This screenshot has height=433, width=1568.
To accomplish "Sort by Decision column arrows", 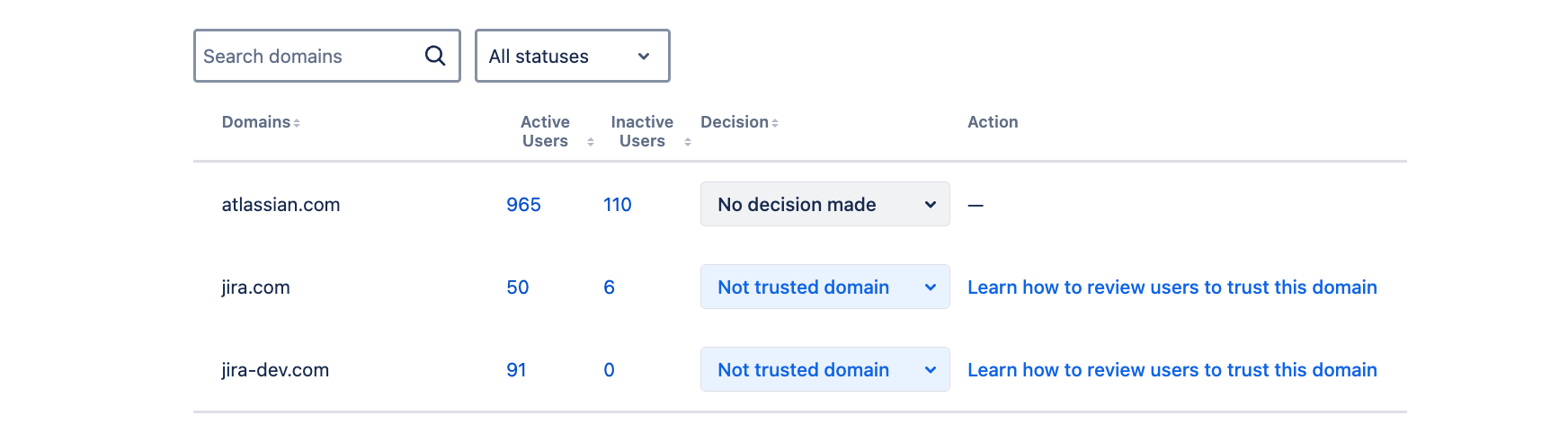I will point(775,123).
